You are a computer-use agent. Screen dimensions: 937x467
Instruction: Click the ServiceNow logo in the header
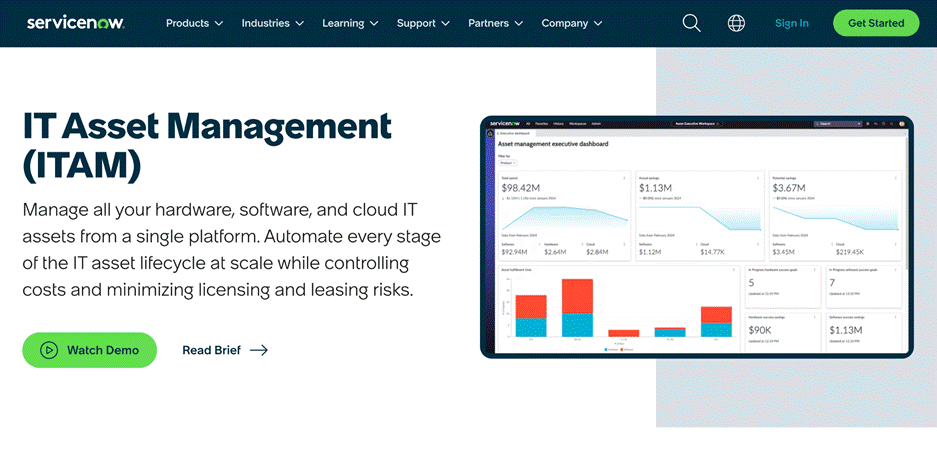(x=75, y=23)
